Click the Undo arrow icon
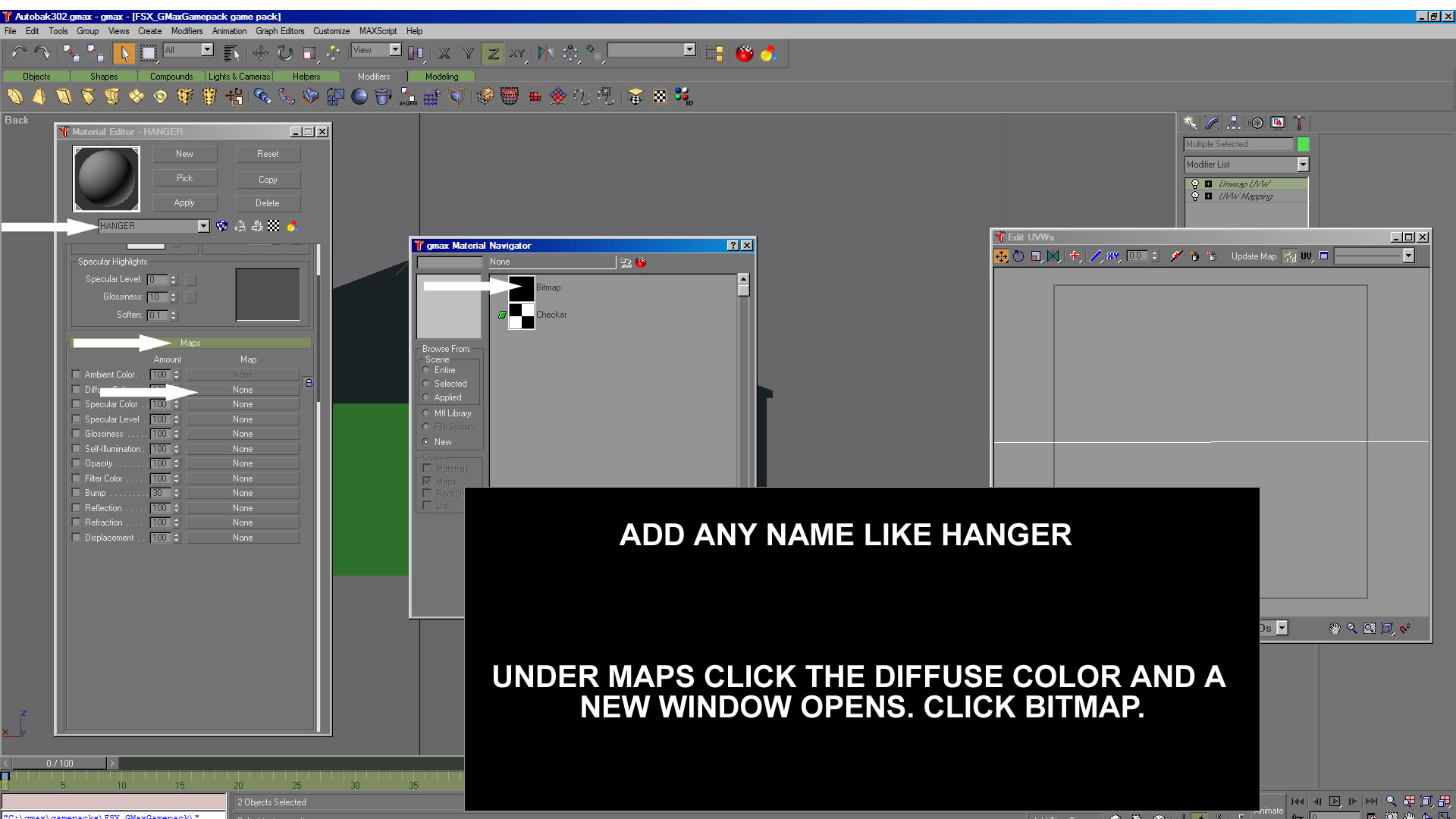 pyautogui.click(x=18, y=52)
